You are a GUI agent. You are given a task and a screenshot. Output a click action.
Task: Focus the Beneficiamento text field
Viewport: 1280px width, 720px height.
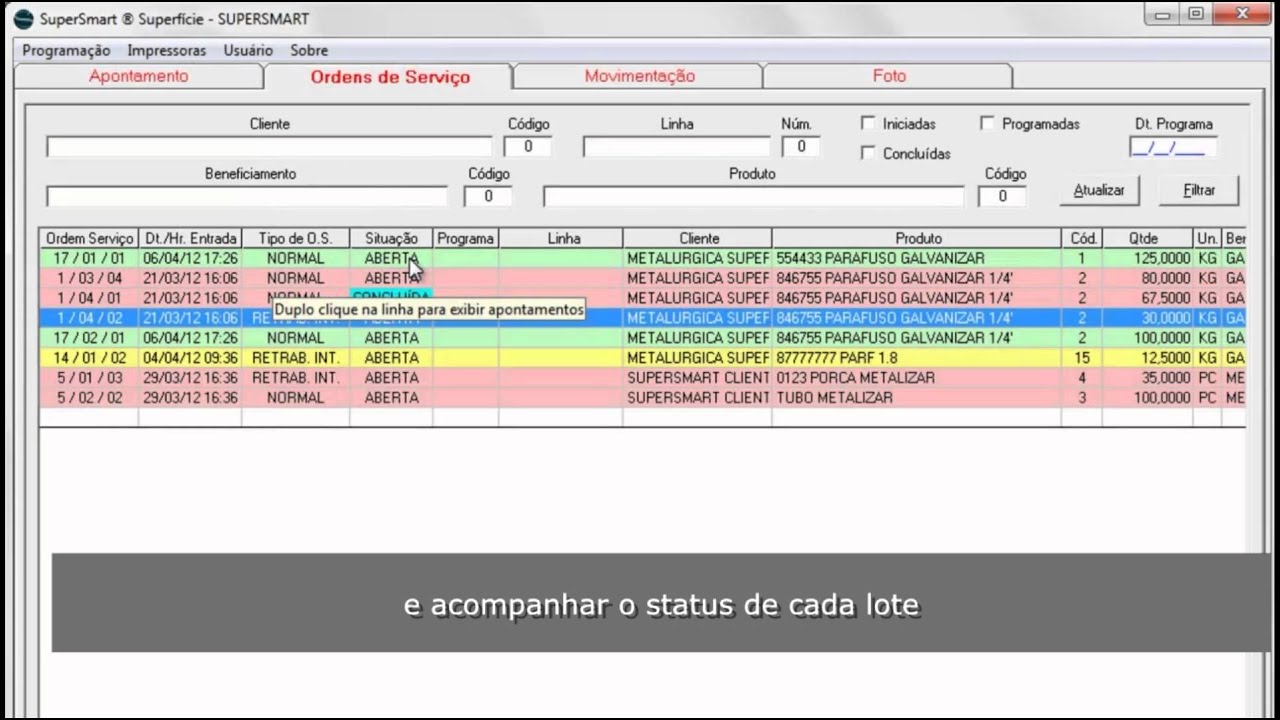pos(247,197)
